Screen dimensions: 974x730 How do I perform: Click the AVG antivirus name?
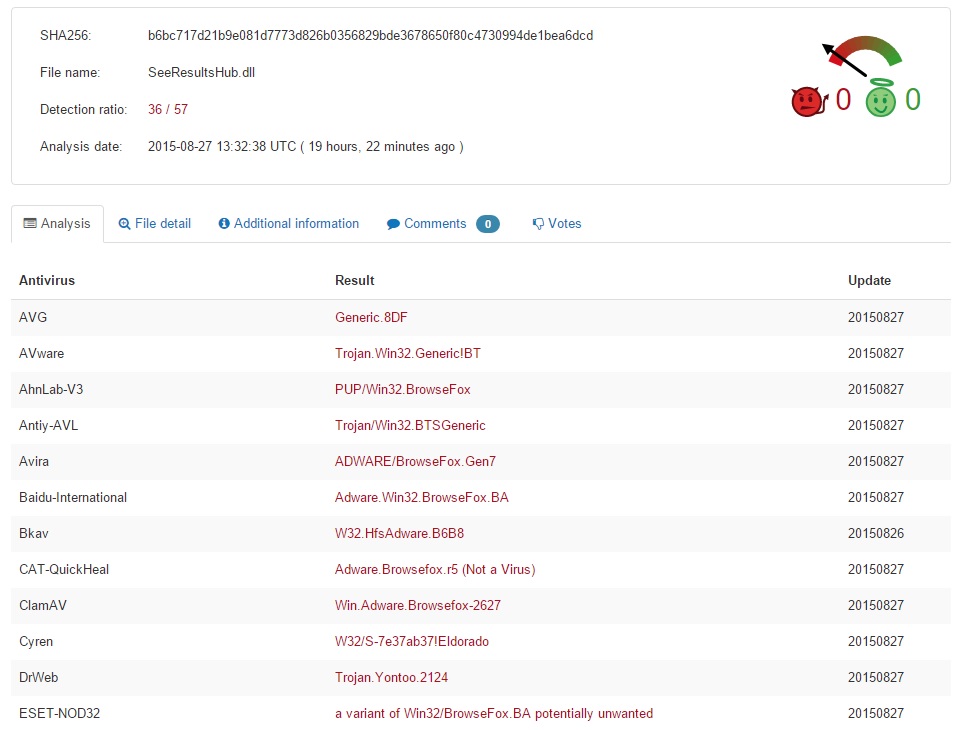(33, 317)
